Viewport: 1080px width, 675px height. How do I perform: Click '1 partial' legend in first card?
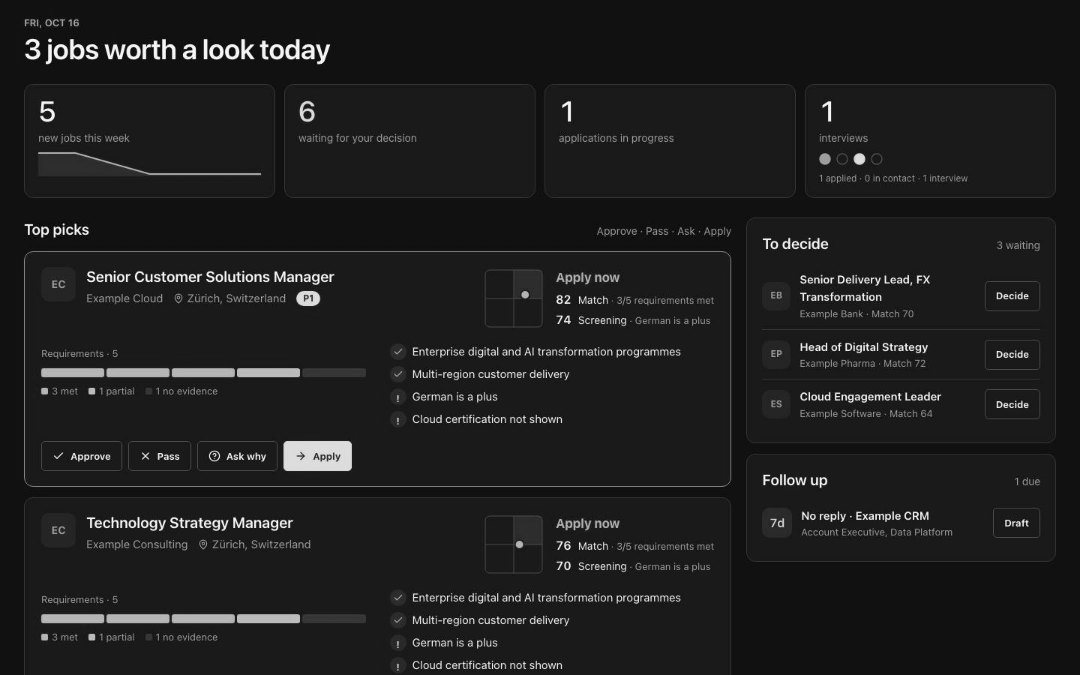[x=112, y=391]
